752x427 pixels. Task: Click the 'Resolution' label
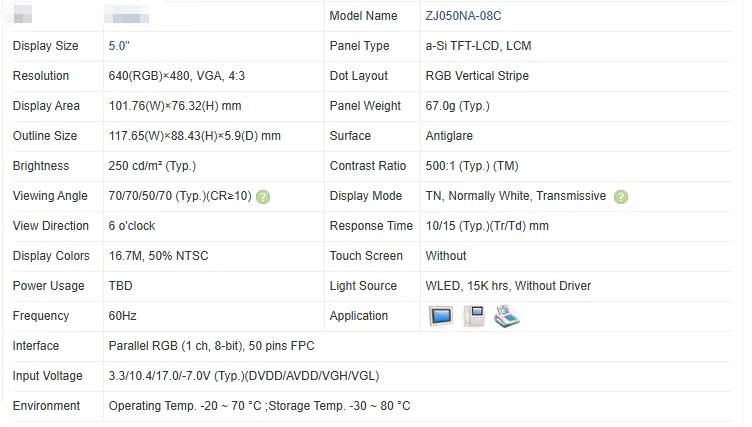click(41, 76)
